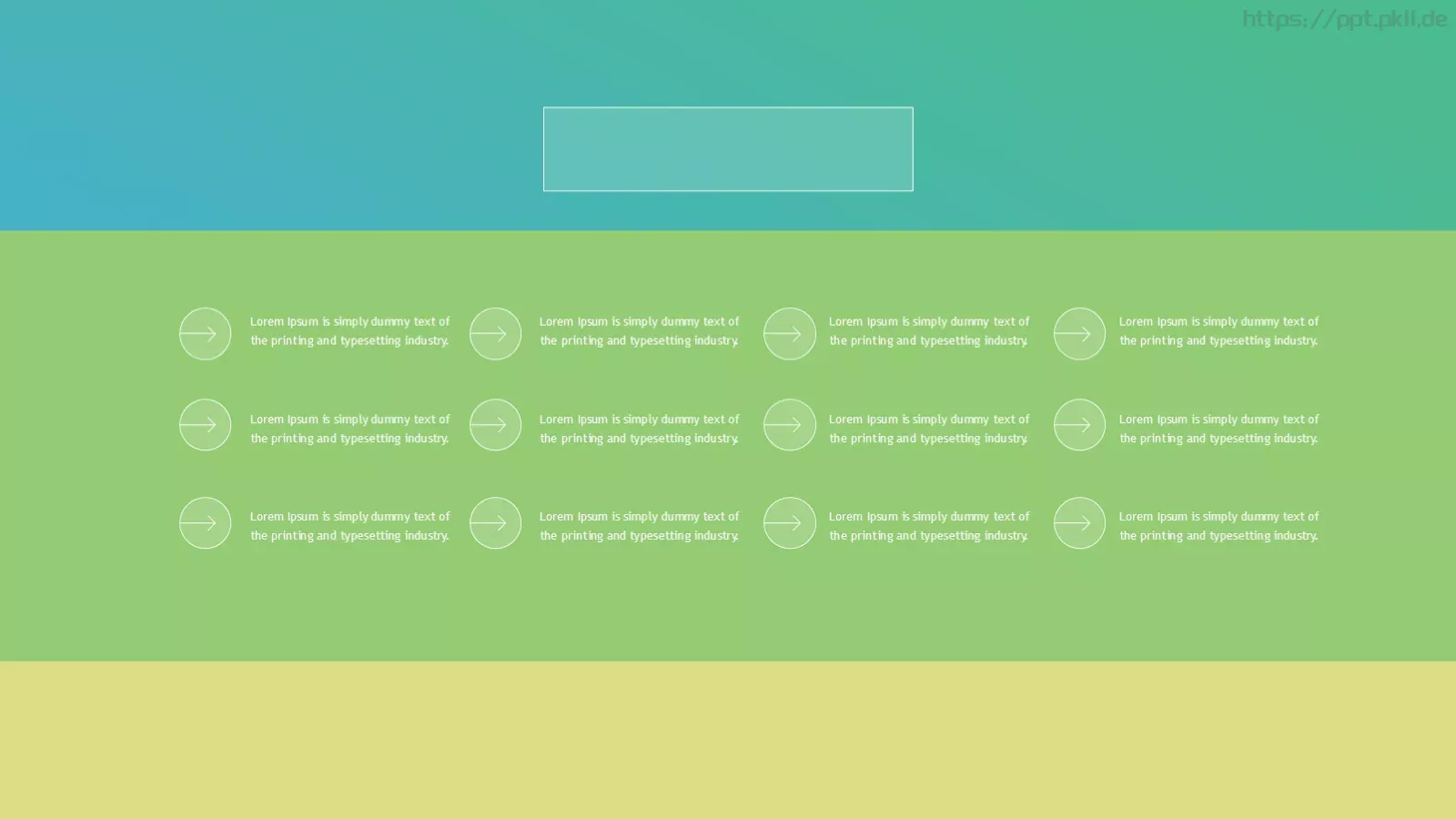Click arrow circle icon, first row, third column
The image size is (1456, 819).
coord(789,334)
